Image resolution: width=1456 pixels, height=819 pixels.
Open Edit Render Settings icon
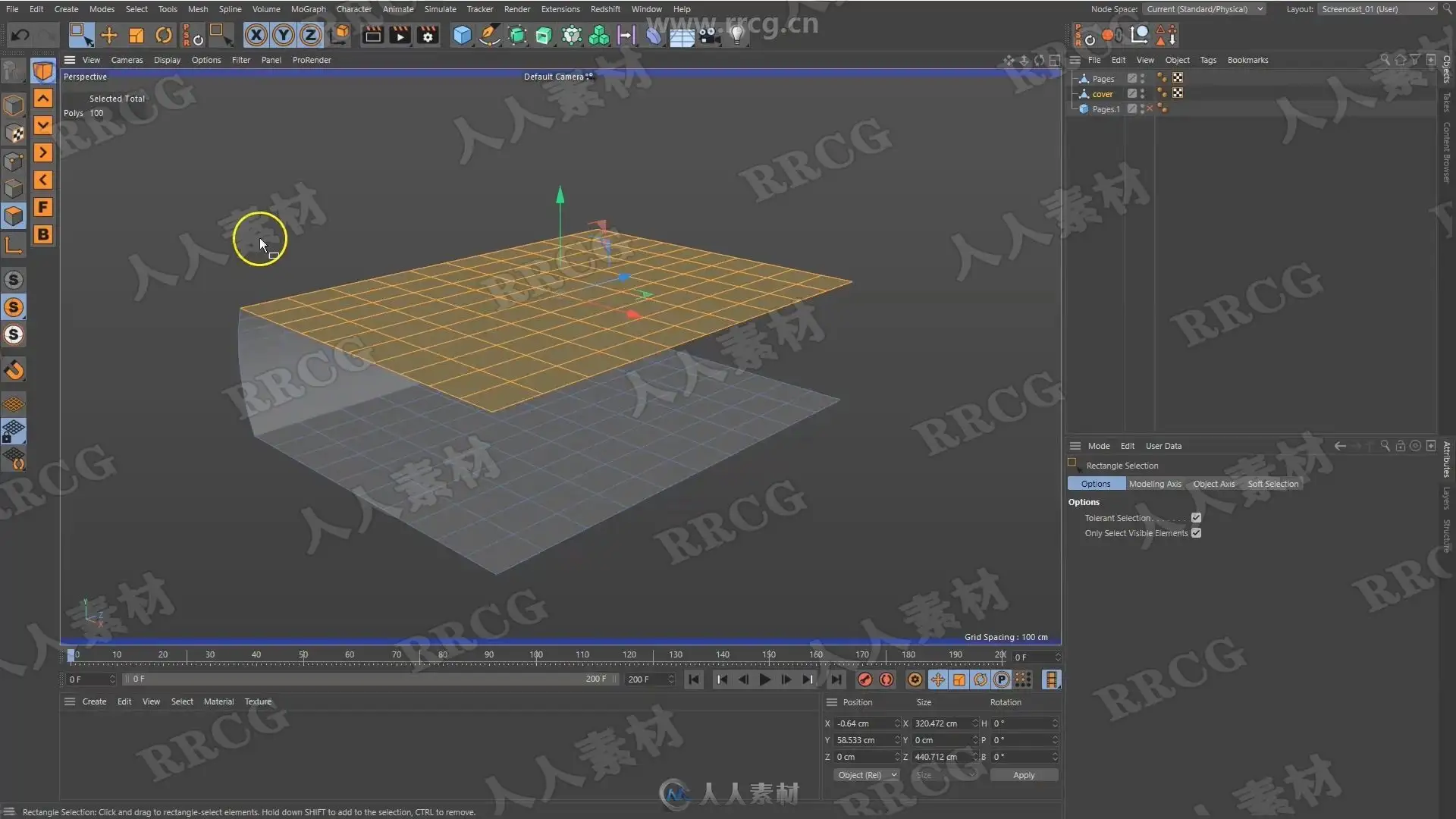[428, 35]
